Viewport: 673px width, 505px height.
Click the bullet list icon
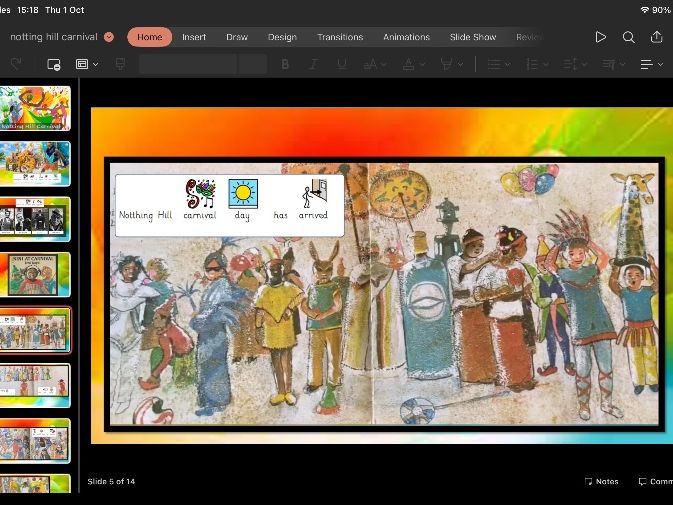click(494, 65)
